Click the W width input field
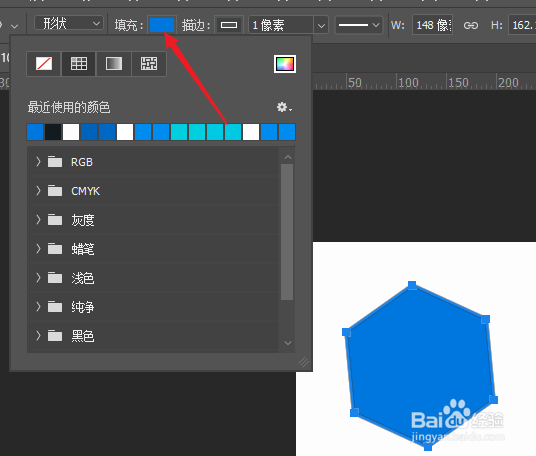Image resolution: width=536 pixels, height=456 pixels. (x=432, y=25)
